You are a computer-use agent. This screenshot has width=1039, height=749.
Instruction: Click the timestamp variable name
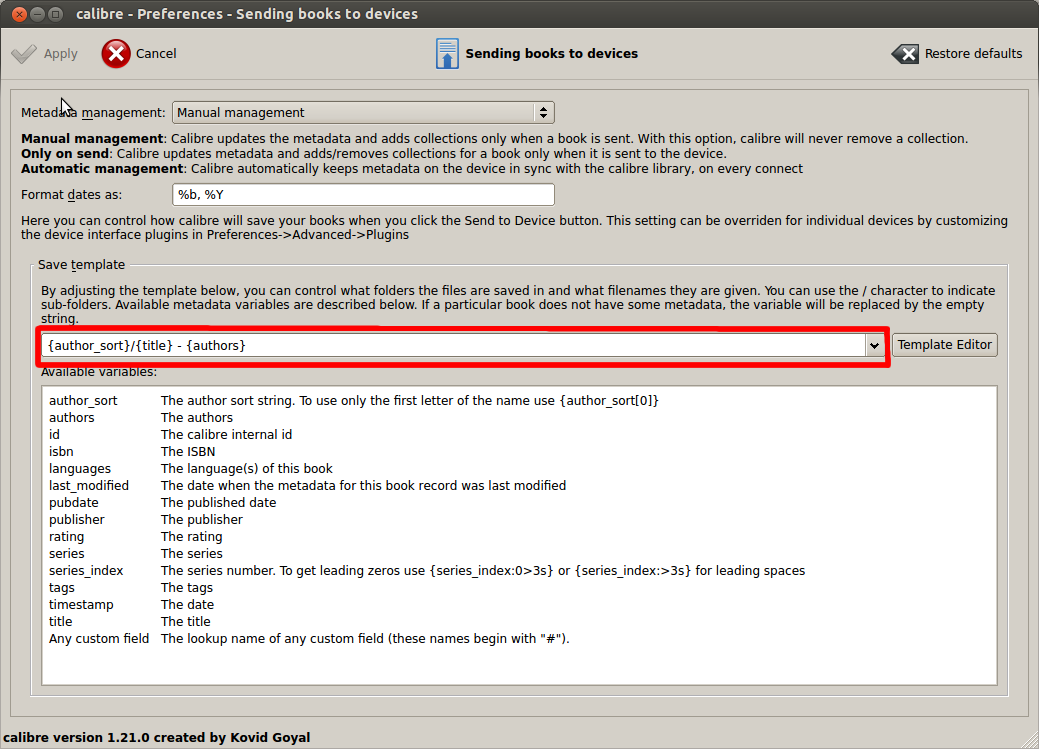point(81,605)
